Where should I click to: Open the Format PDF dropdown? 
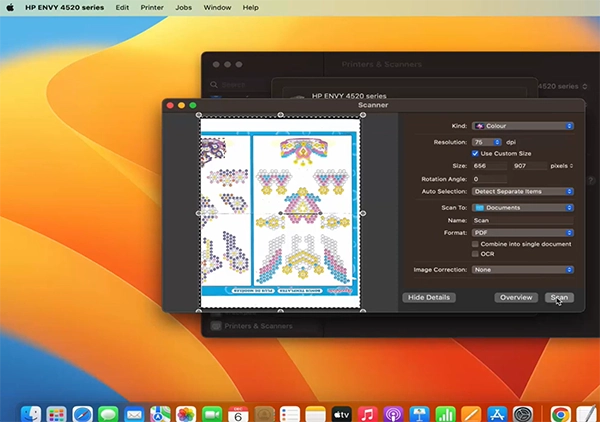(522, 233)
